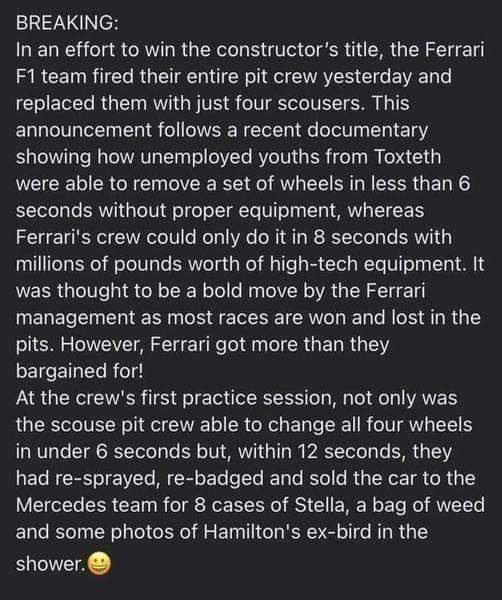Select the word Toxteth
Image resolution: width=502 pixels, height=600 pixels.
pos(407,157)
